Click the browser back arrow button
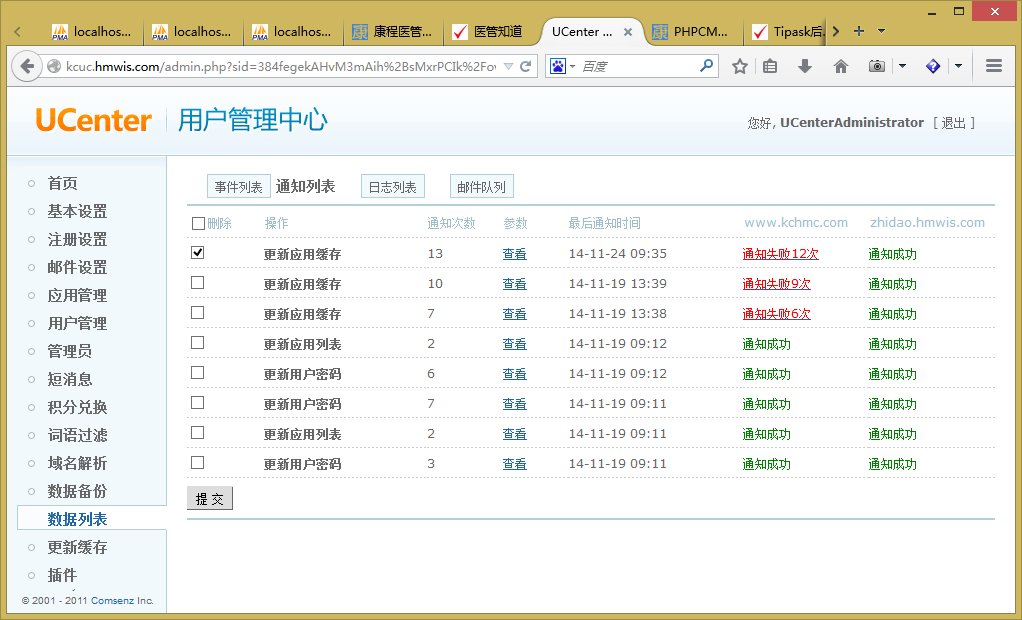The height and width of the screenshot is (620, 1022). pyautogui.click(x=26, y=66)
